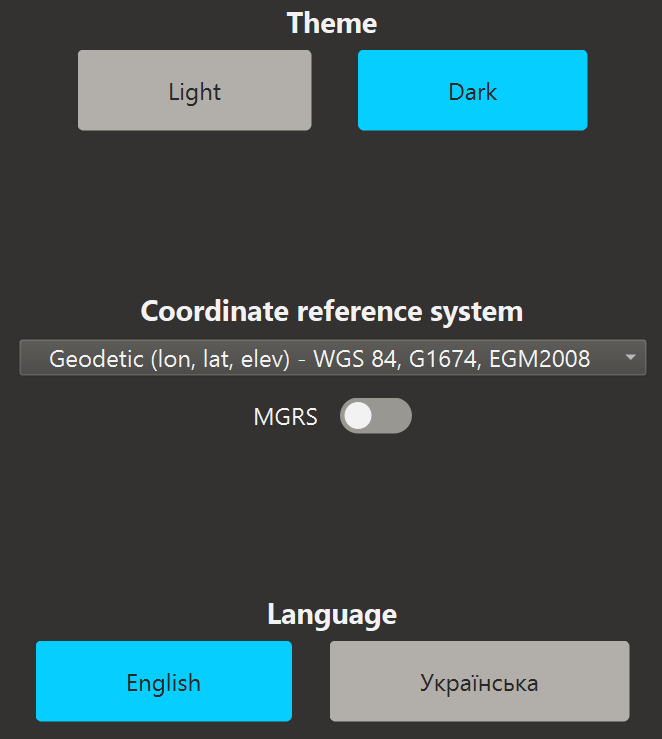The height and width of the screenshot is (739, 662).
Task: Select the Light theme button
Action: (195, 90)
